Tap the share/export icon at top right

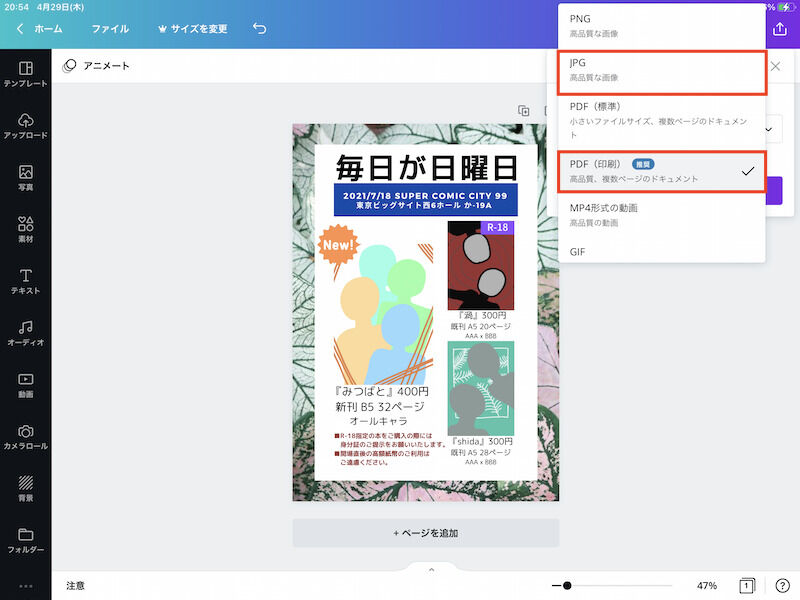click(x=780, y=29)
